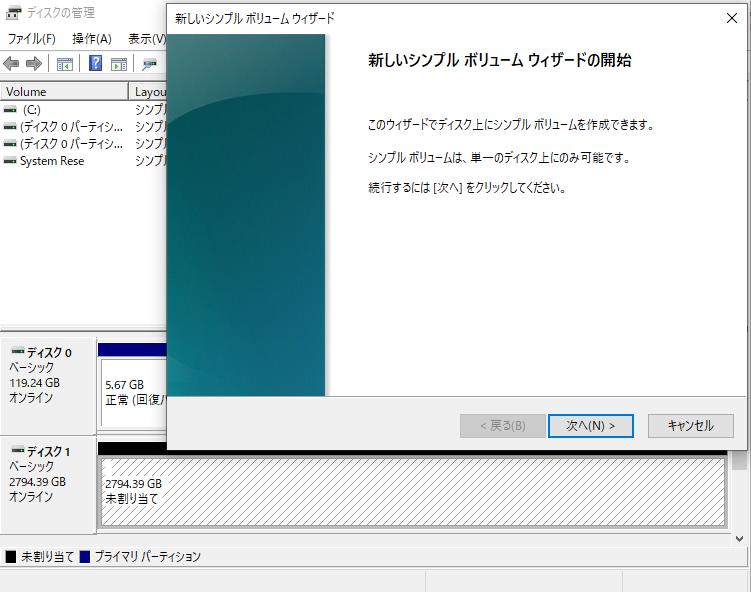Click the disk pane scrollbar down arrow
The image size is (751, 592).
[x=739, y=538]
